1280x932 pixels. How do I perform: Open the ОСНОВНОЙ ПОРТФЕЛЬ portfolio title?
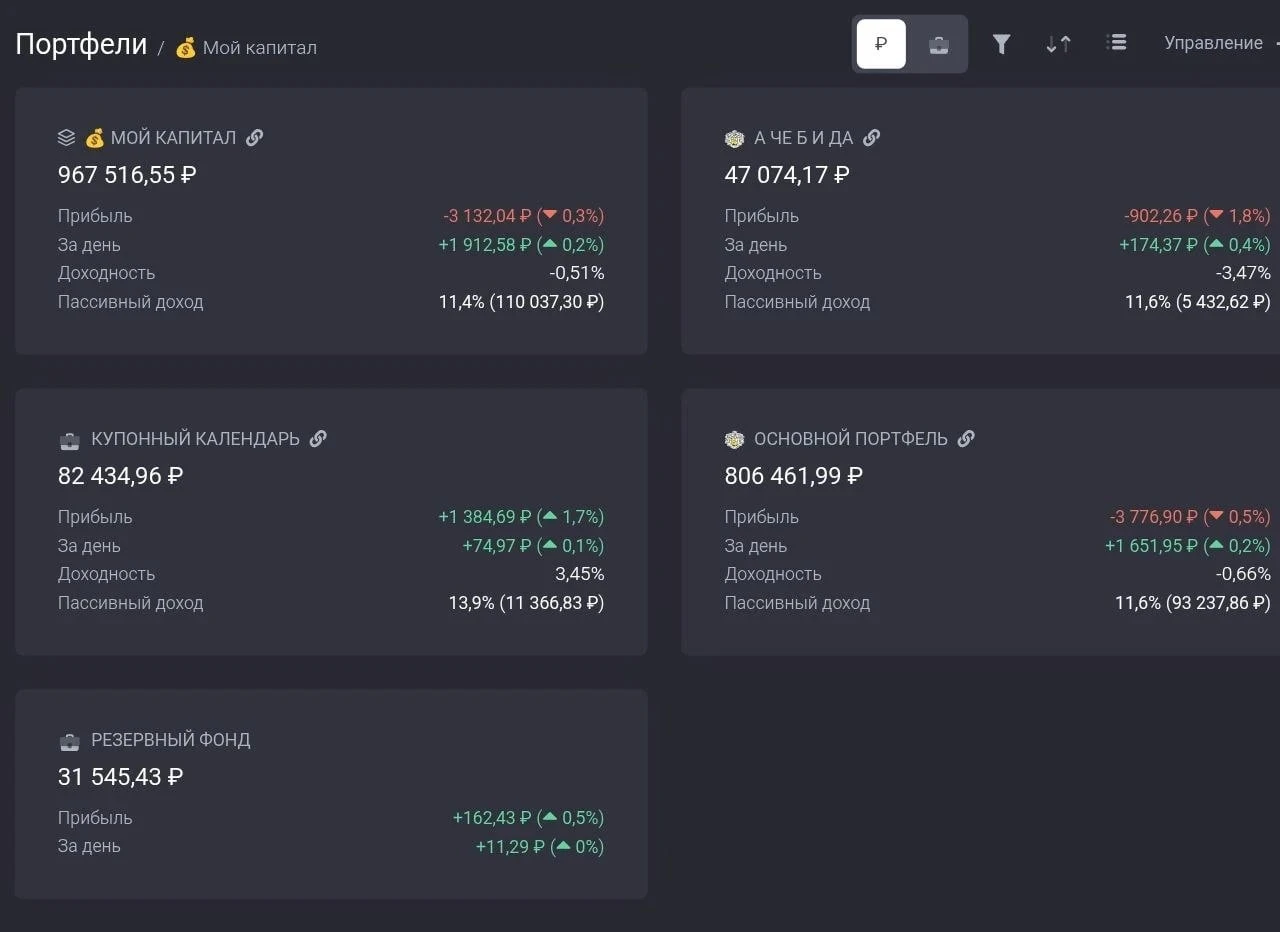(851, 439)
